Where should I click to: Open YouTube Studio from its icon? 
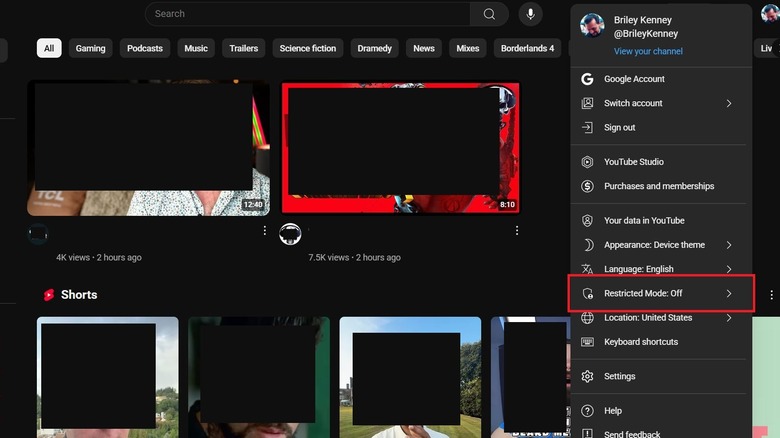click(587, 162)
